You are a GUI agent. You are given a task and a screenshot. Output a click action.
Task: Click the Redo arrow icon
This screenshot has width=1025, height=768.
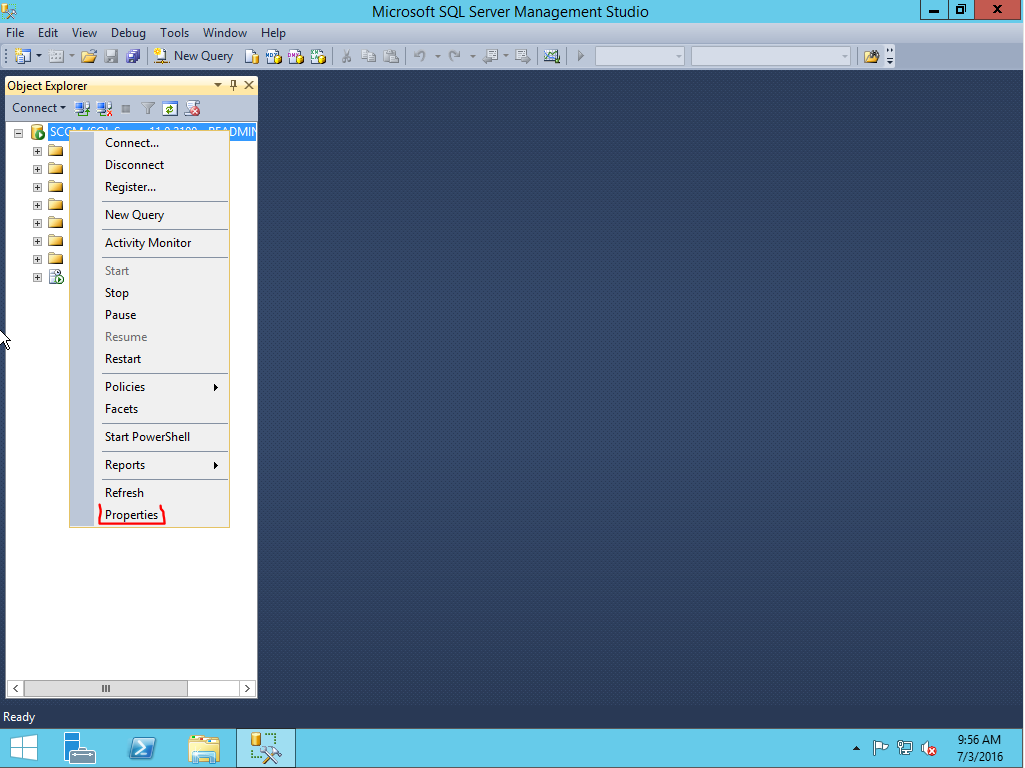pos(455,56)
